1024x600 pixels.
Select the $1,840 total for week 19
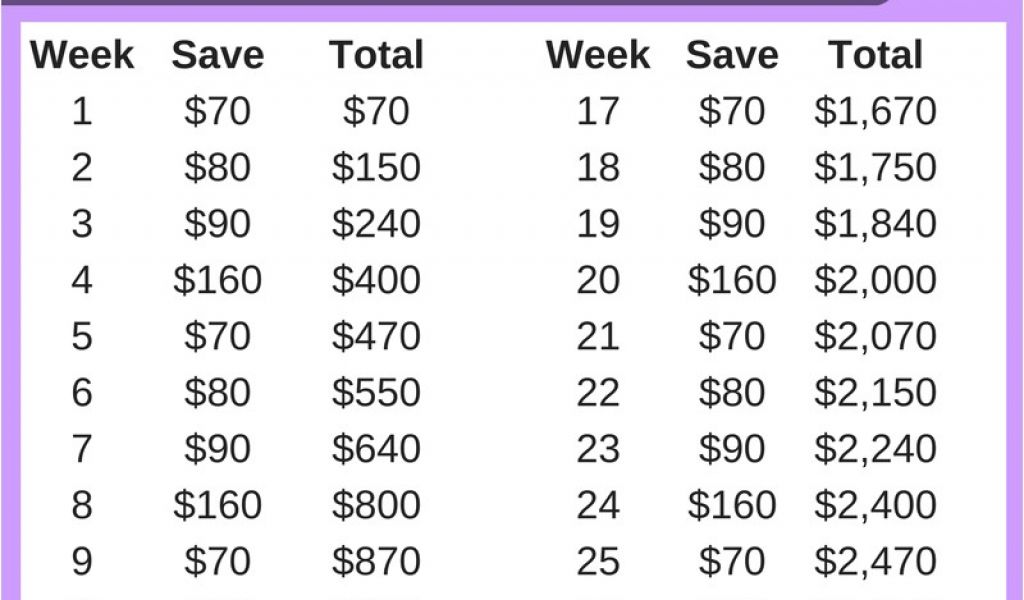click(x=875, y=224)
